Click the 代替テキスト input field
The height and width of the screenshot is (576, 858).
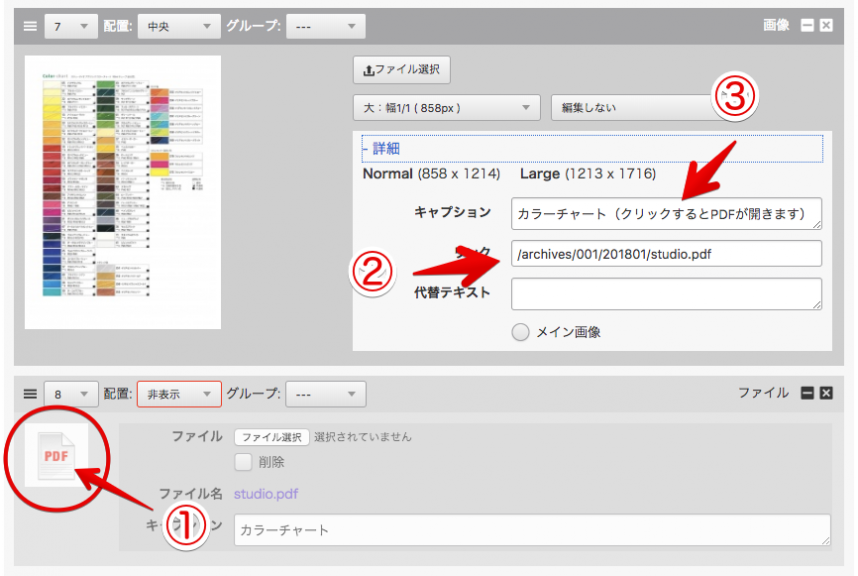666,294
